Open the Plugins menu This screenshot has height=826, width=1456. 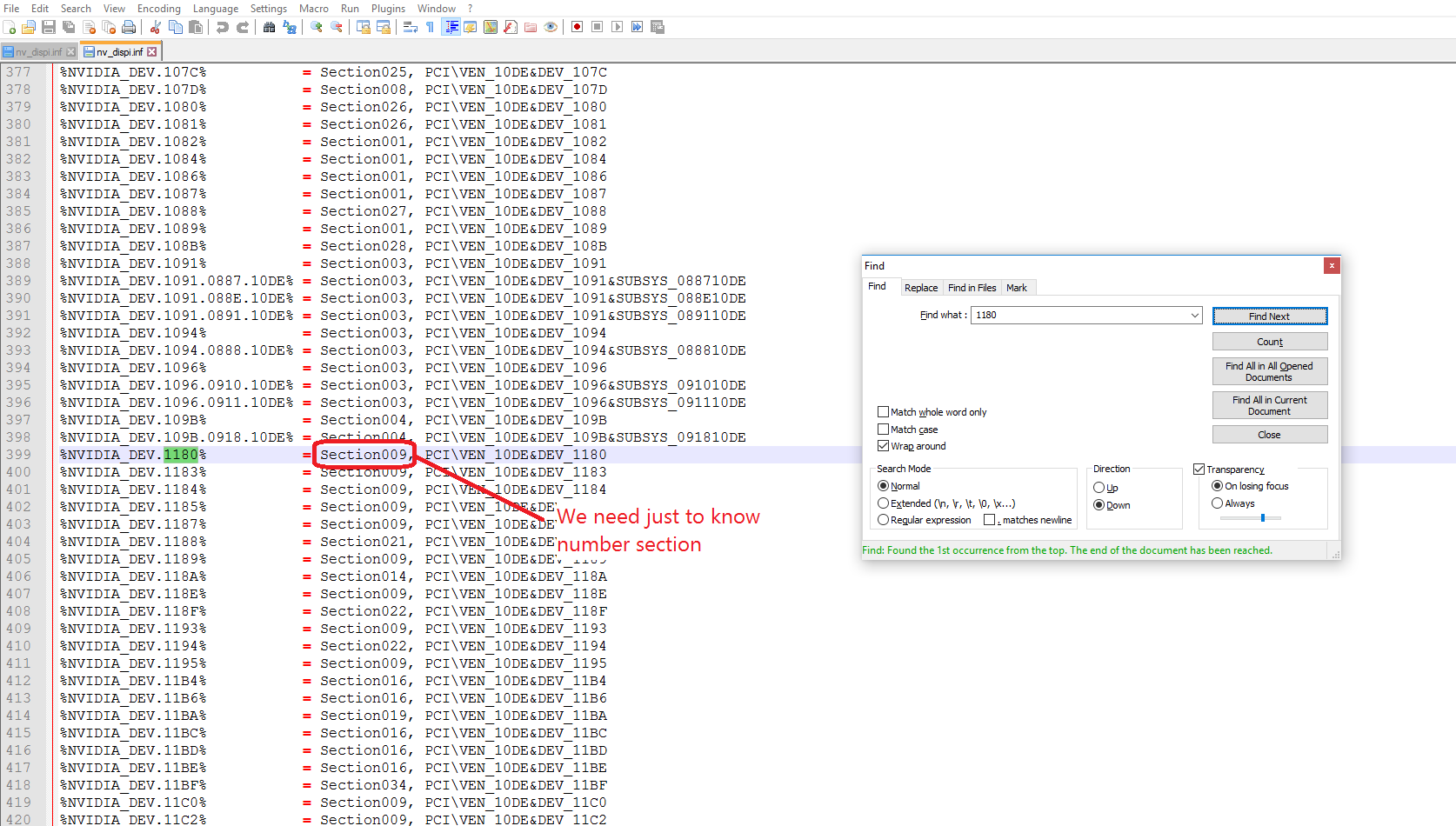click(x=388, y=9)
